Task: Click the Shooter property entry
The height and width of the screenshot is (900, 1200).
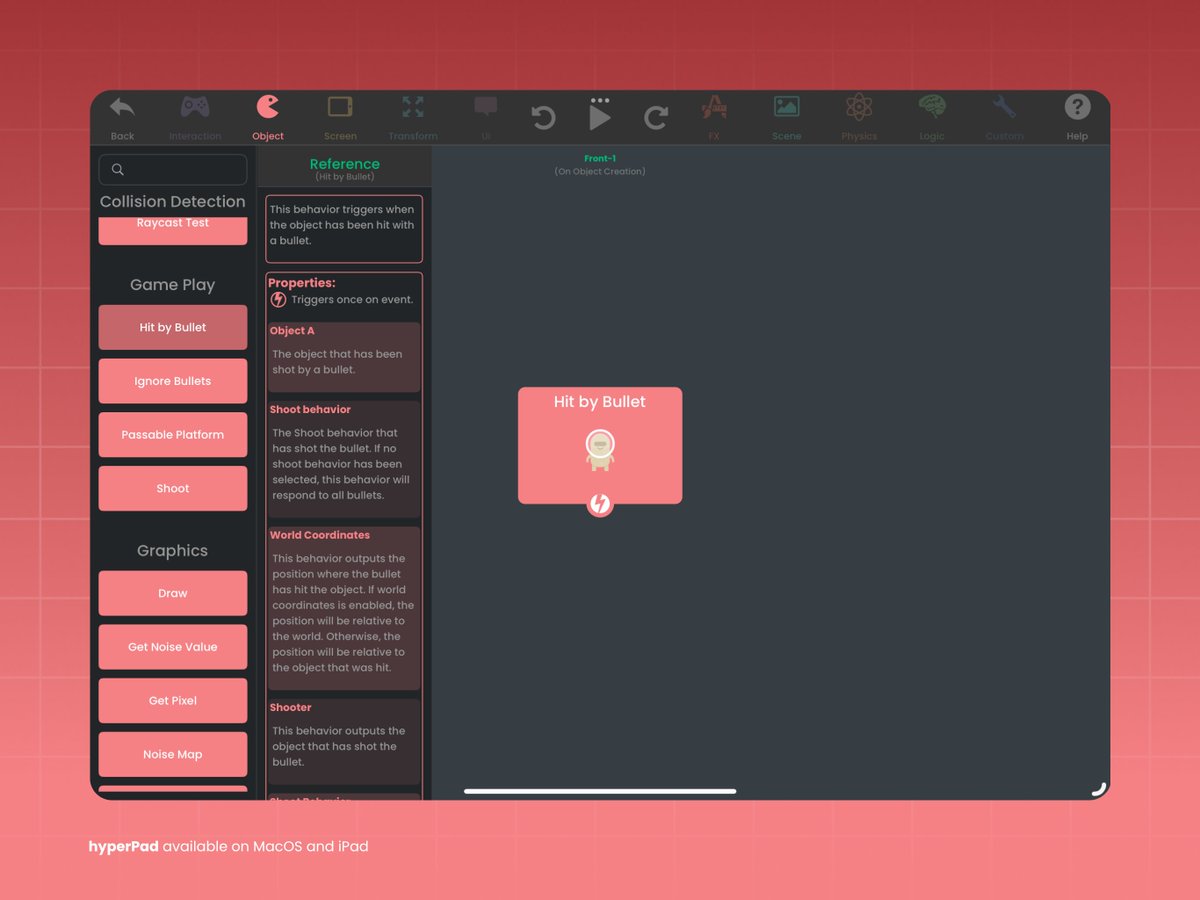Action: 344,741
